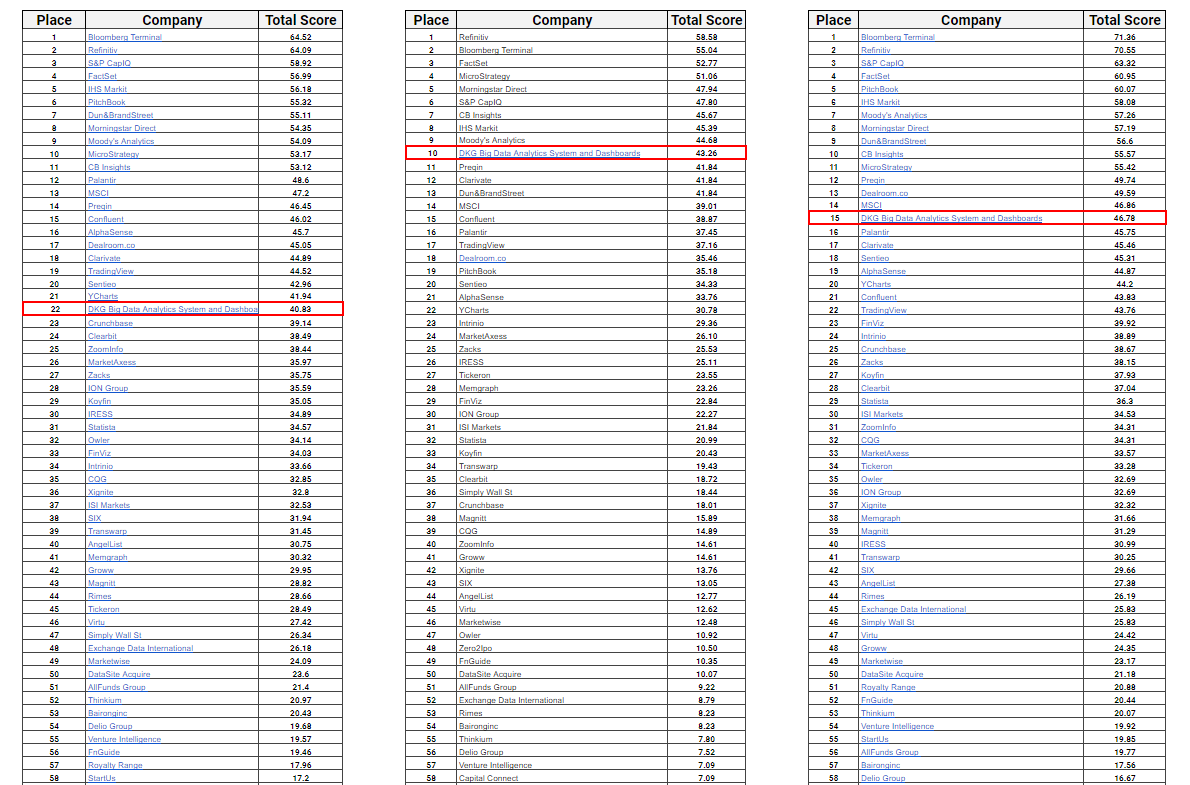Click Venture Intelligence link scored 19.92
The height and width of the screenshot is (785, 1190).
pyautogui.click(x=897, y=726)
